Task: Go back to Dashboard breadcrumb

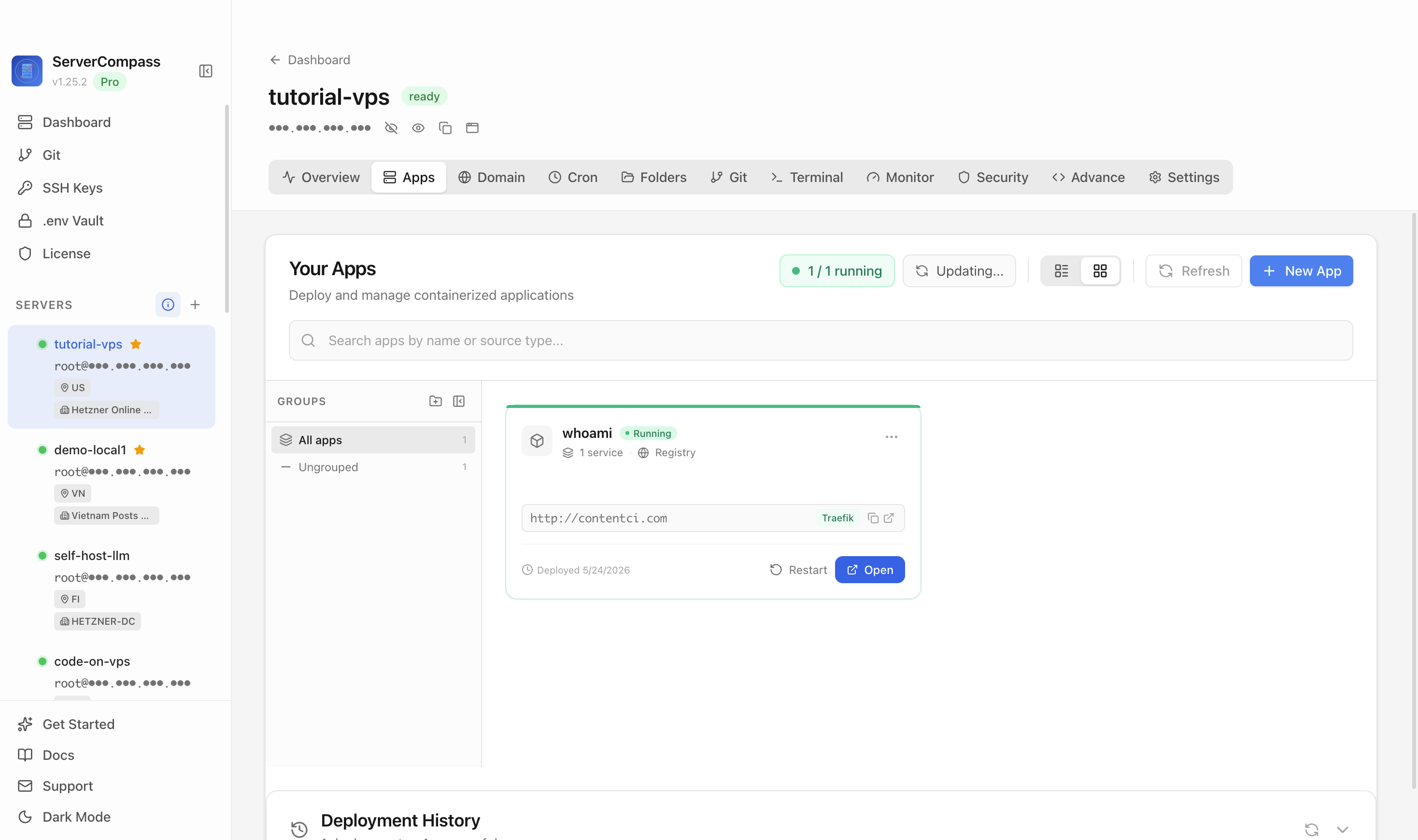Action: 310,60
